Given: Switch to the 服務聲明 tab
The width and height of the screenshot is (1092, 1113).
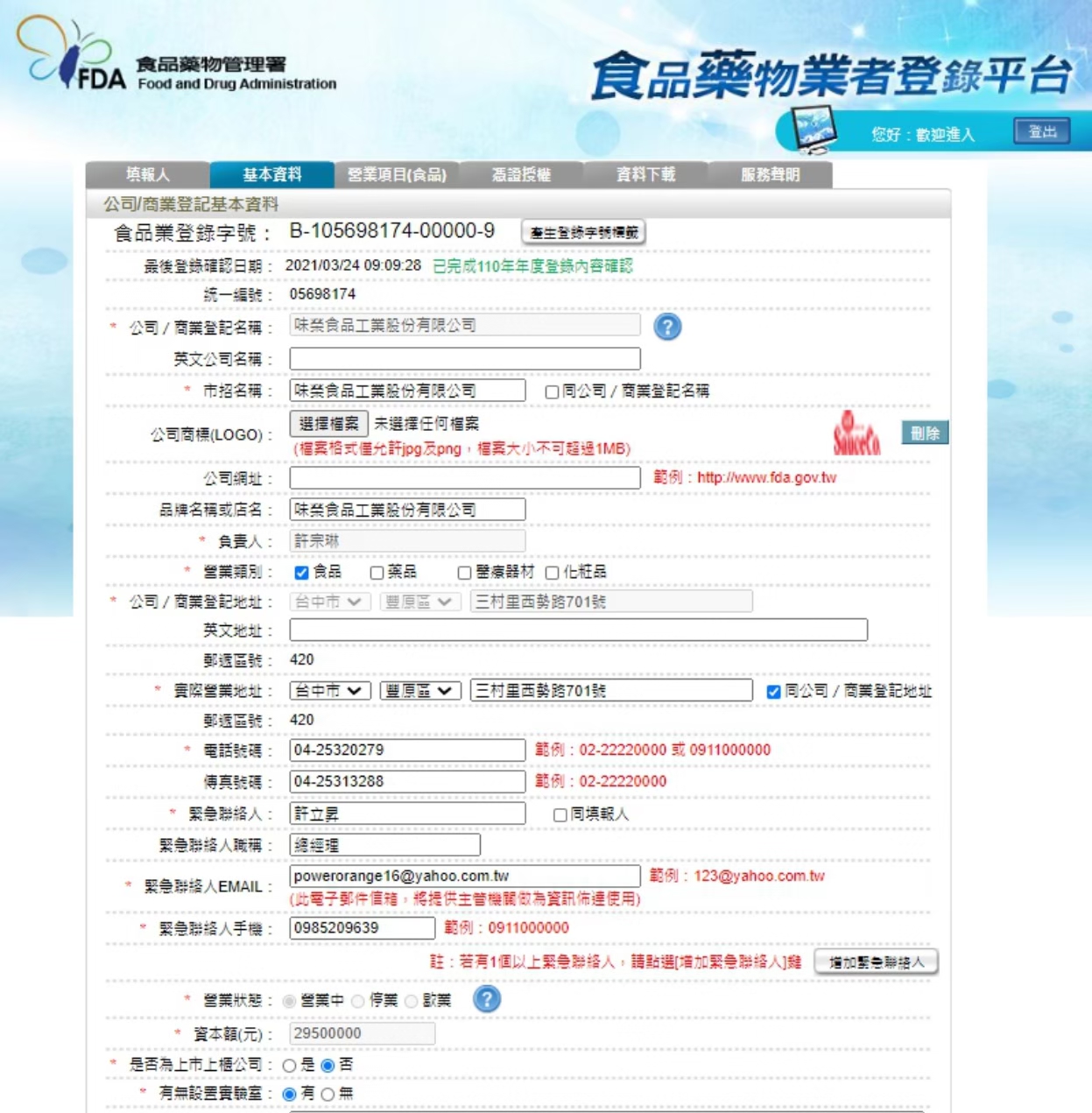Looking at the screenshot, I should pos(771,174).
